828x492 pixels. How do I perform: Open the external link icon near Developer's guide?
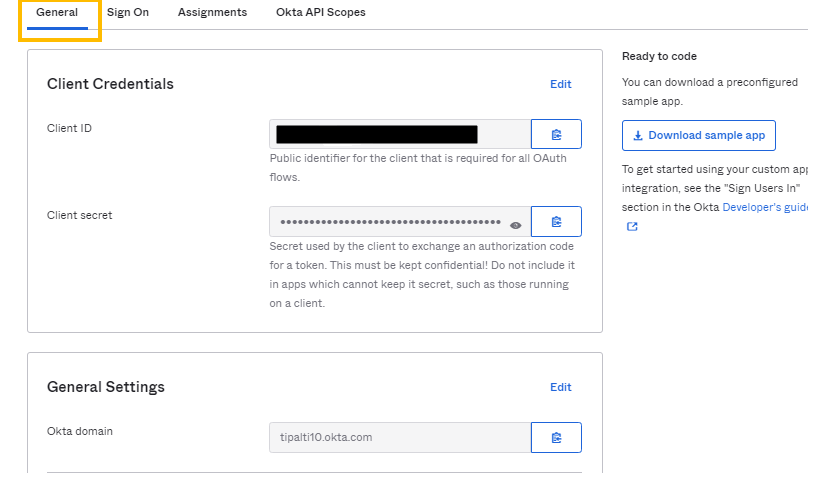click(632, 227)
